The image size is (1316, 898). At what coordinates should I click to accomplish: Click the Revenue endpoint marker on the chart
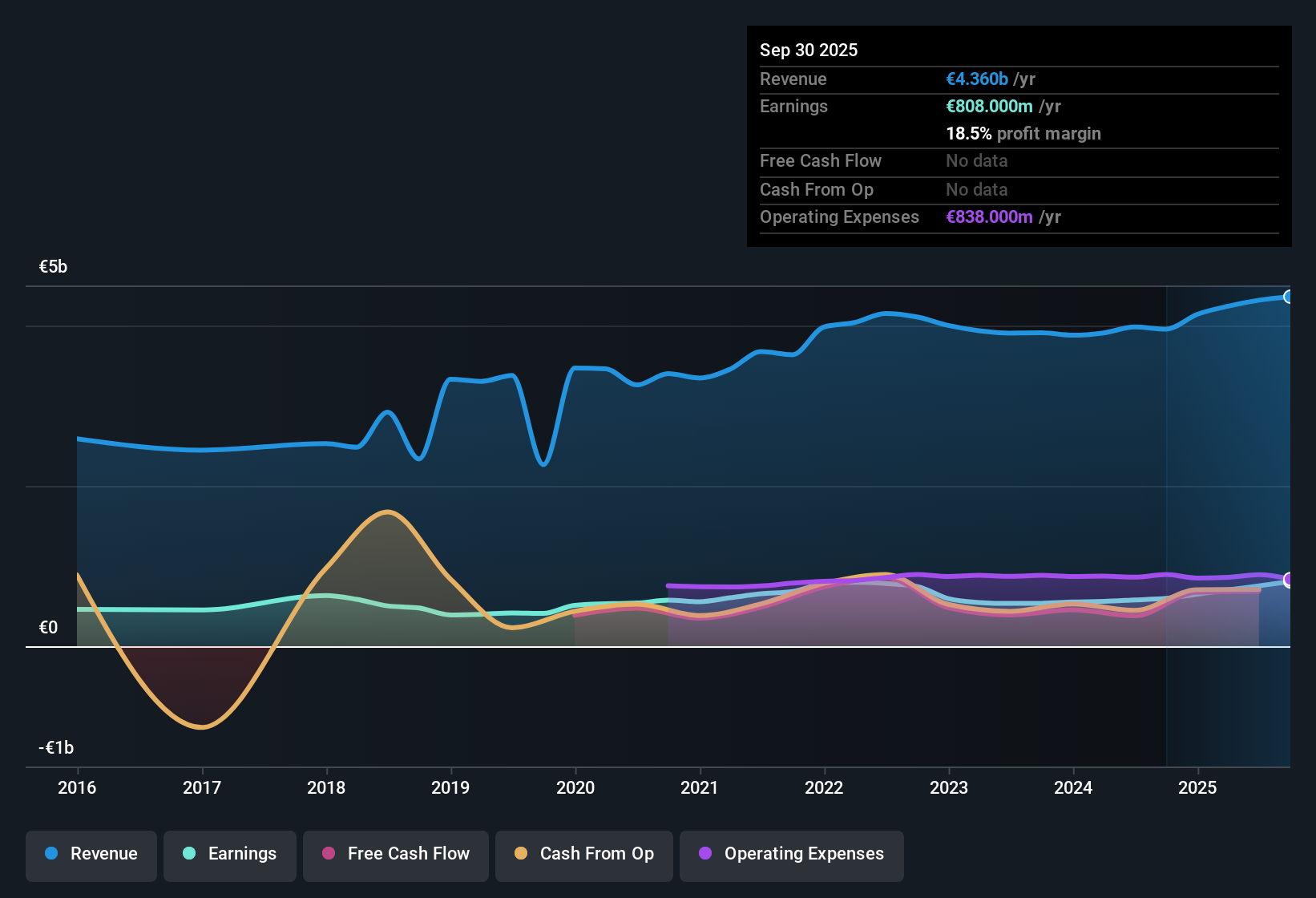coord(1290,297)
